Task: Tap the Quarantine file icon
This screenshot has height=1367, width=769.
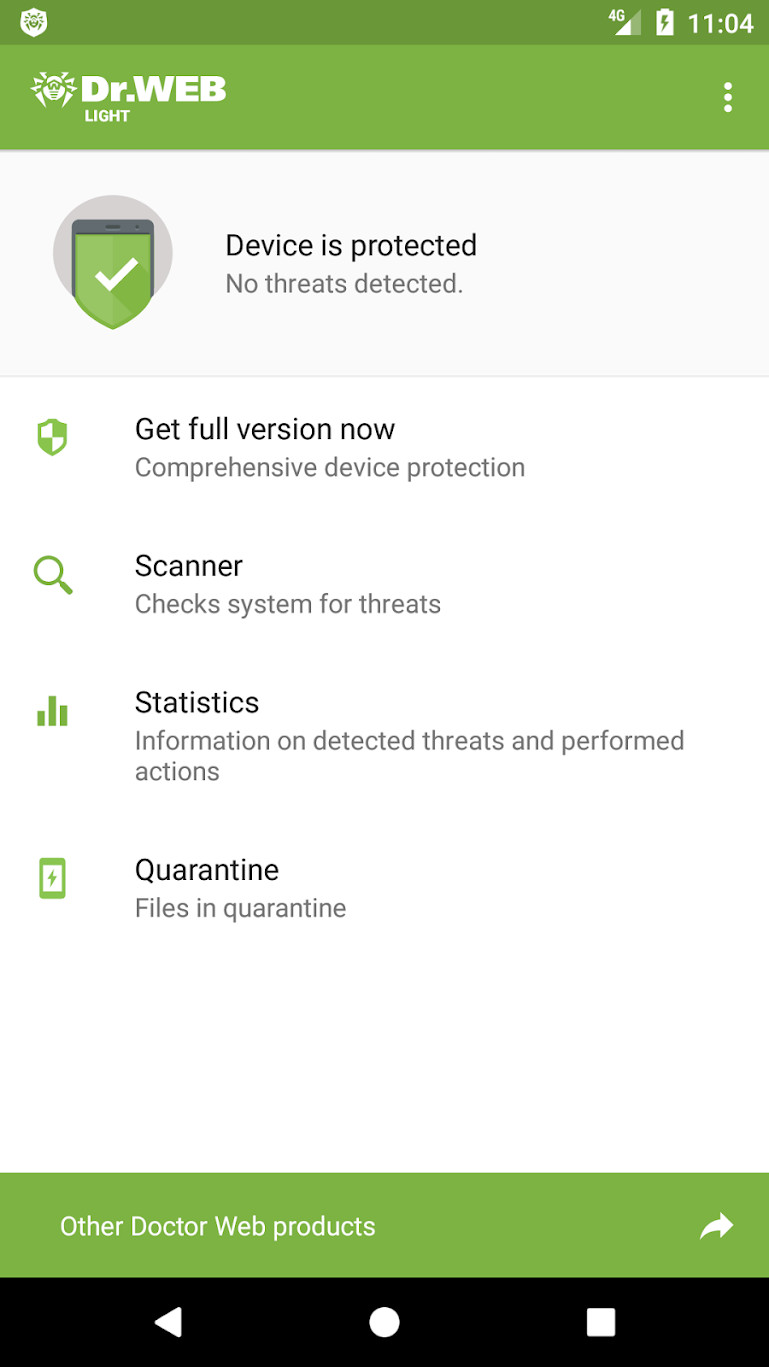Action: [x=52, y=878]
